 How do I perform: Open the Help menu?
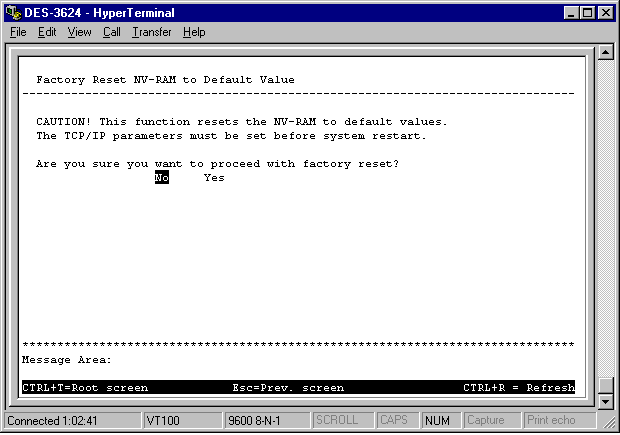pos(194,32)
